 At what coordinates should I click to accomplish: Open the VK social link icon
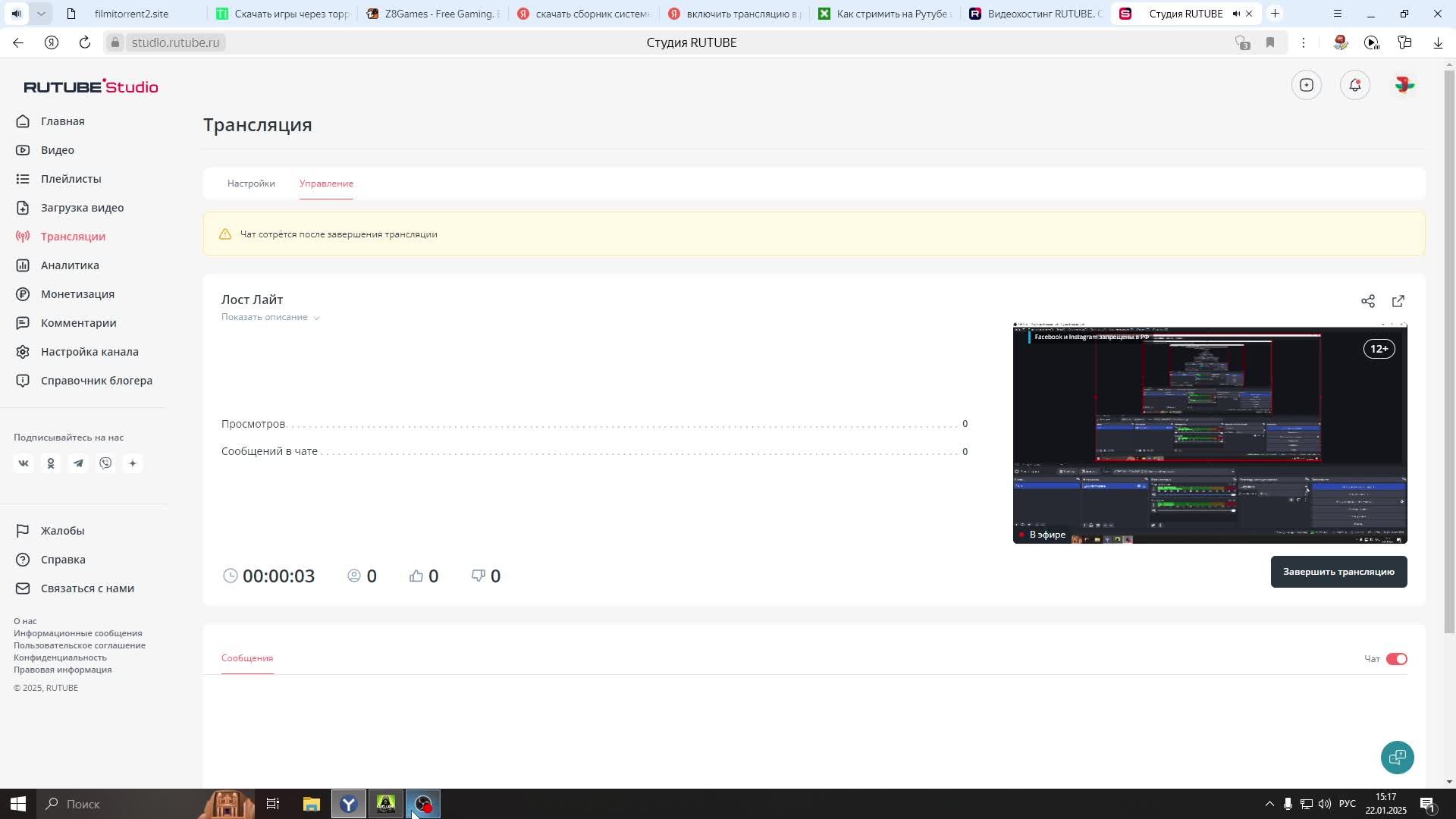(x=24, y=463)
